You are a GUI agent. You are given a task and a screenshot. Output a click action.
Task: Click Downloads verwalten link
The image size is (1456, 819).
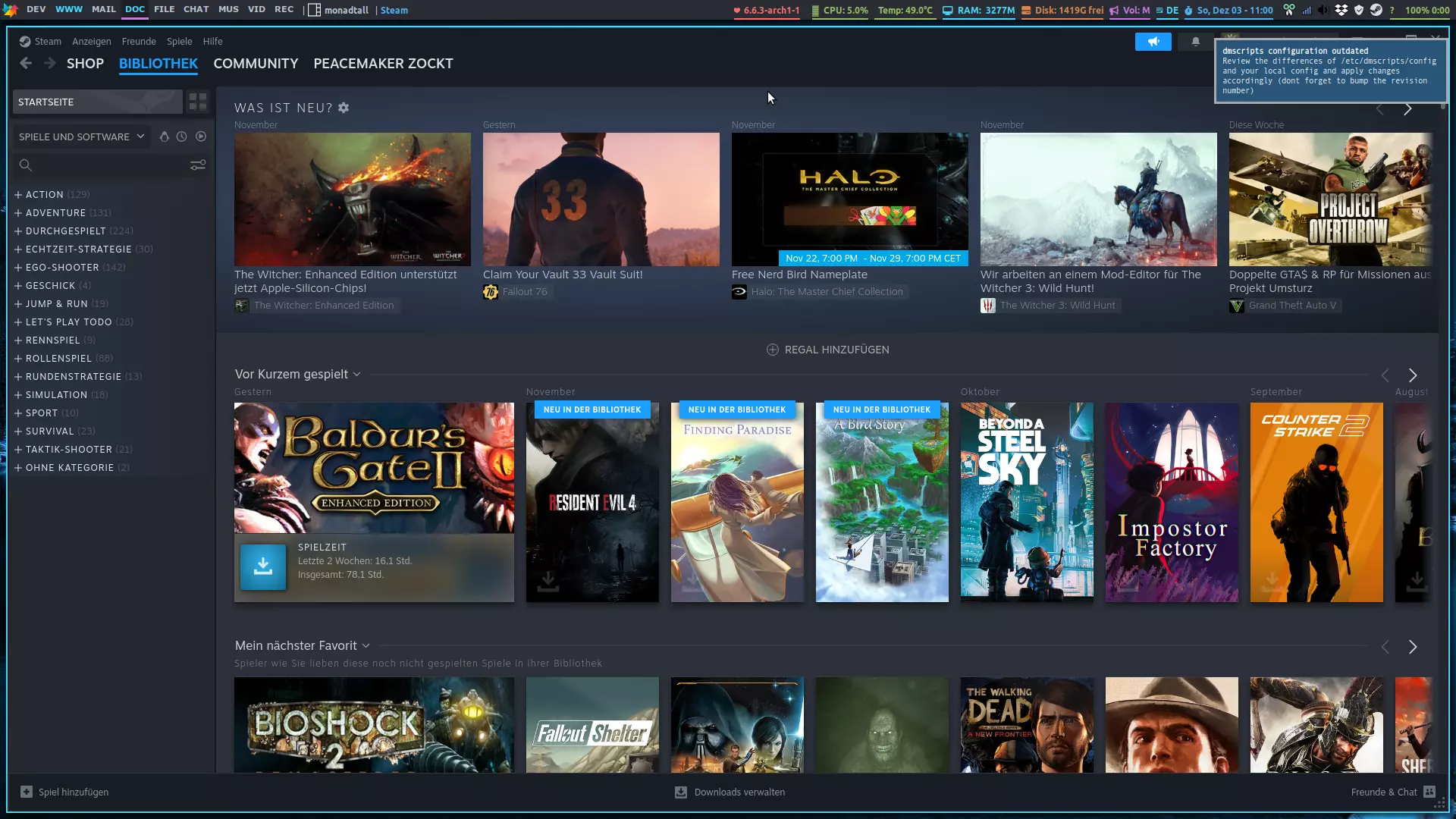[739, 792]
